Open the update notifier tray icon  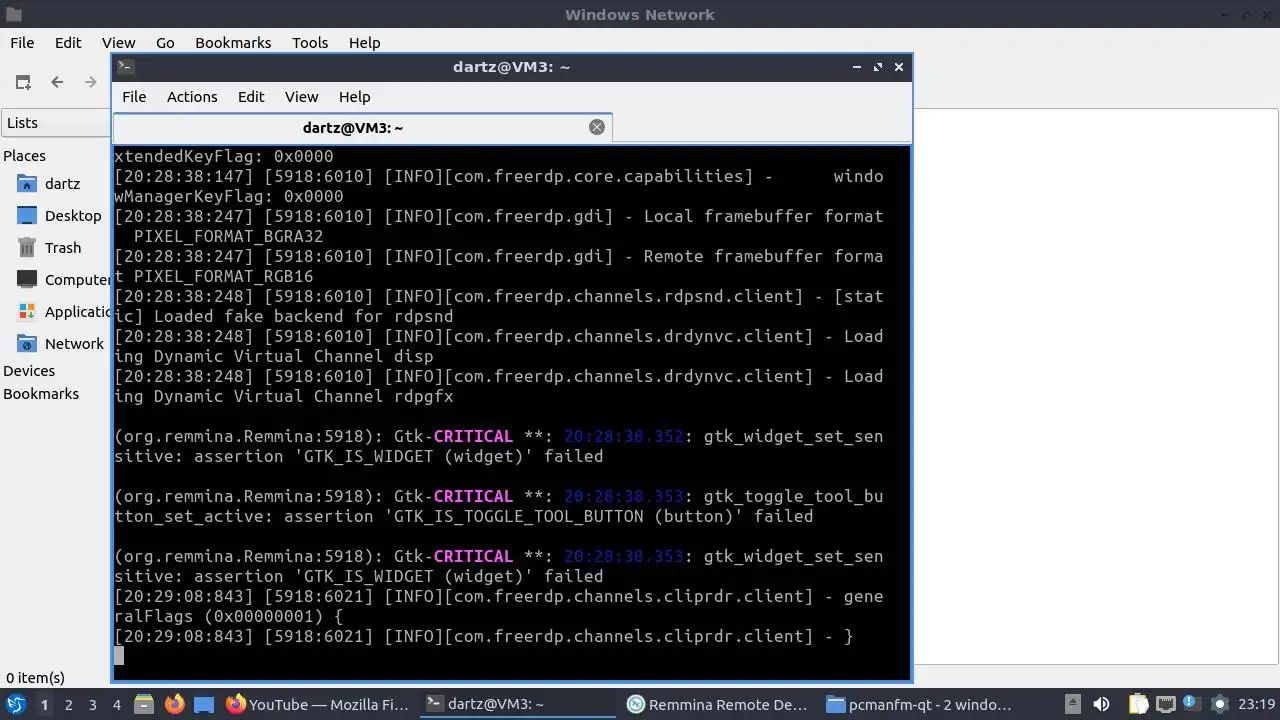(x=1191, y=704)
